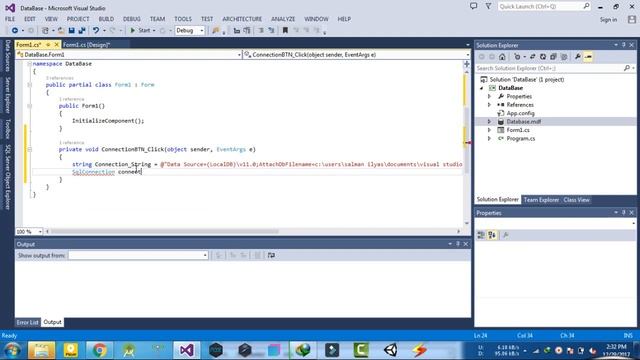Open the DEBUG menu

coord(131,19)
